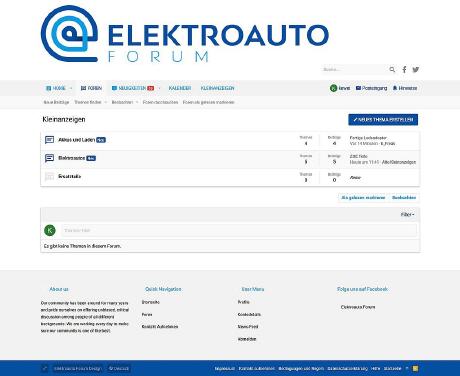The image size is (460, 376).
Task: Click the Elektroautos forum icon
Action: click(x=49, y=158)
